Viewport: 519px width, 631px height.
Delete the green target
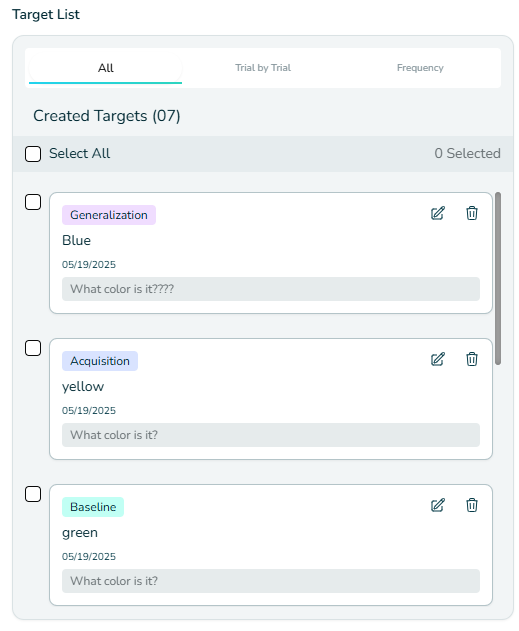(472, 505)
